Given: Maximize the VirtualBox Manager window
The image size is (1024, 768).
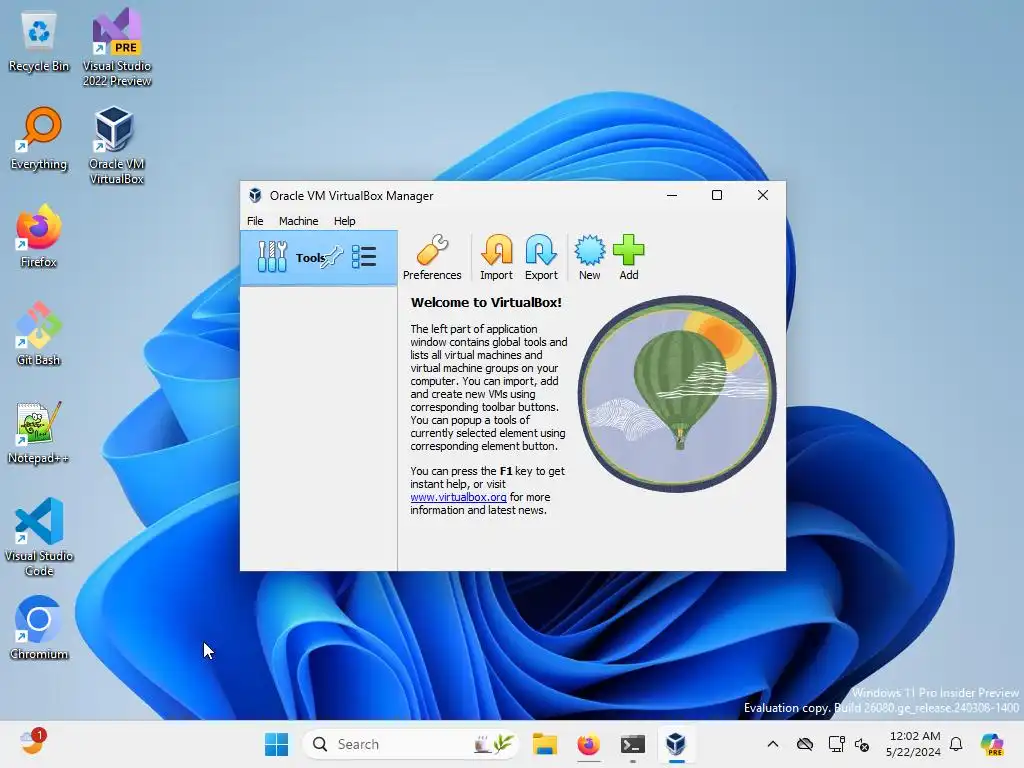Looking at the screenshot, I should (716, 195).
